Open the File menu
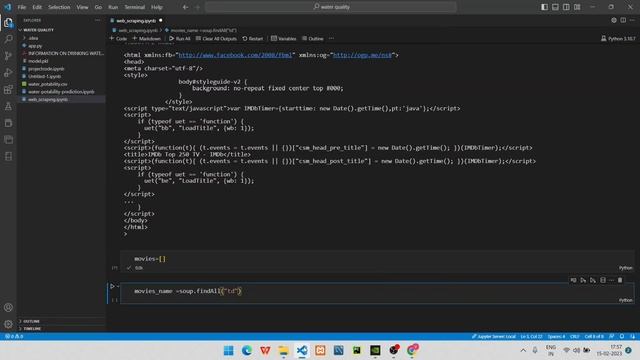 coord(22,7)
